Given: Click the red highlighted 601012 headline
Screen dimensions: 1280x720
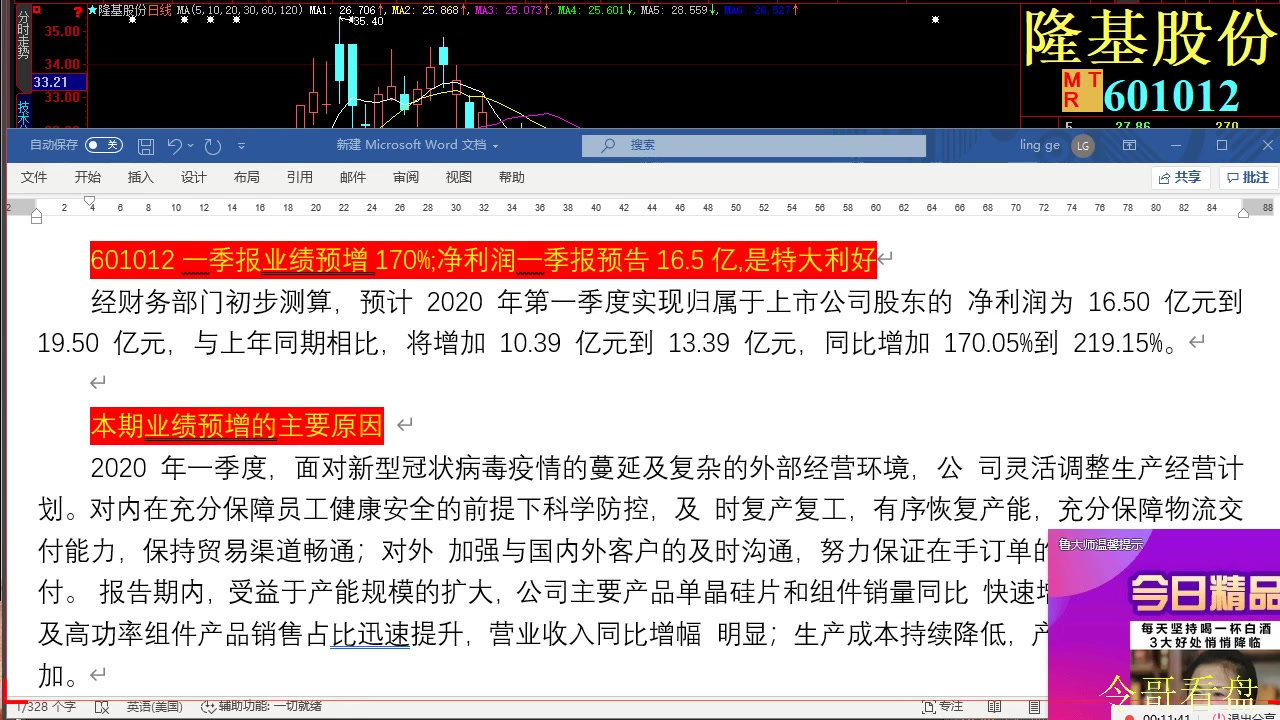Looking at the screenshot, I should pos(483,260).
